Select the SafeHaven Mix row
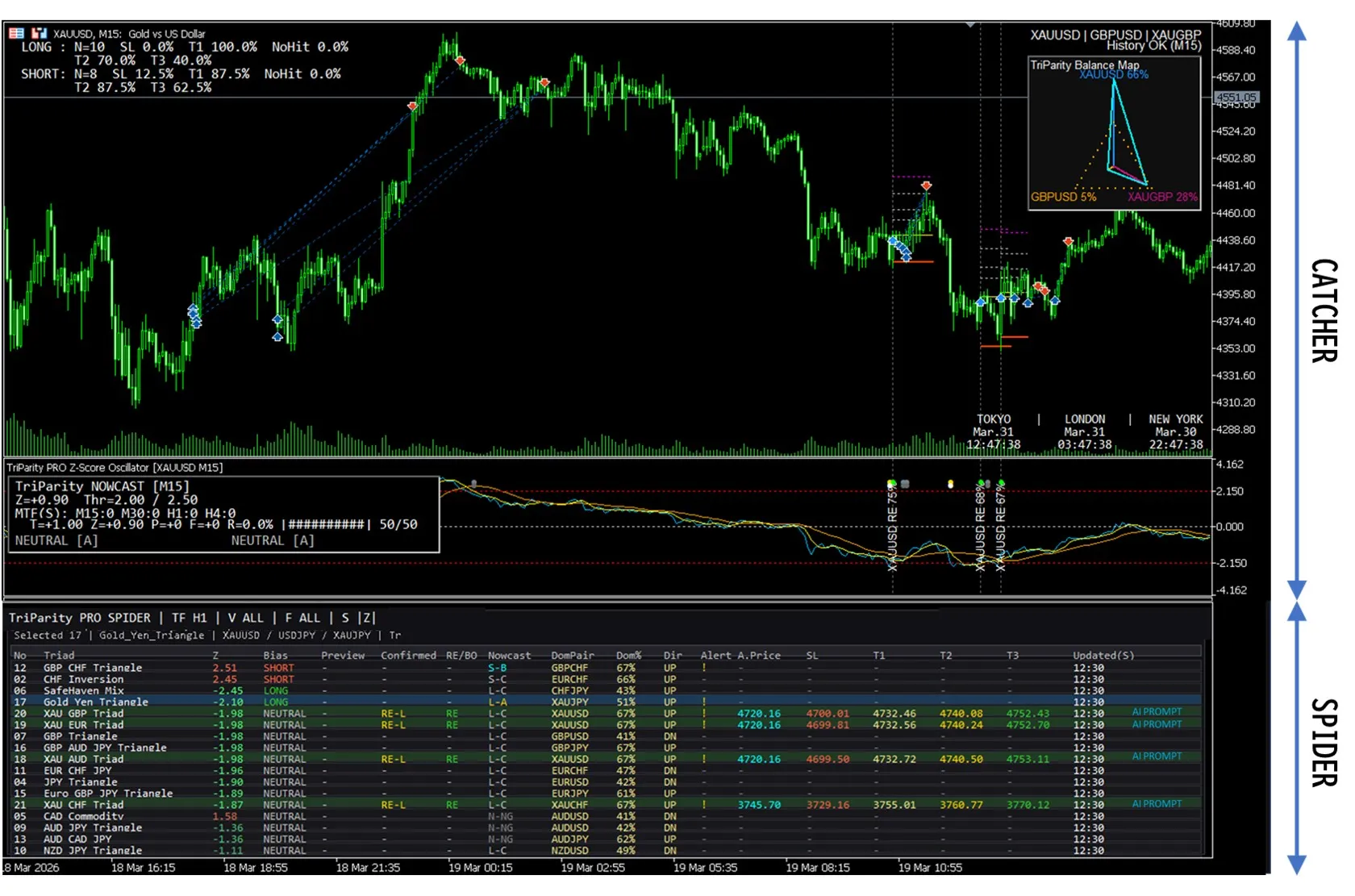This screenshot has width=1355, height=896. (x=605, y=690)
